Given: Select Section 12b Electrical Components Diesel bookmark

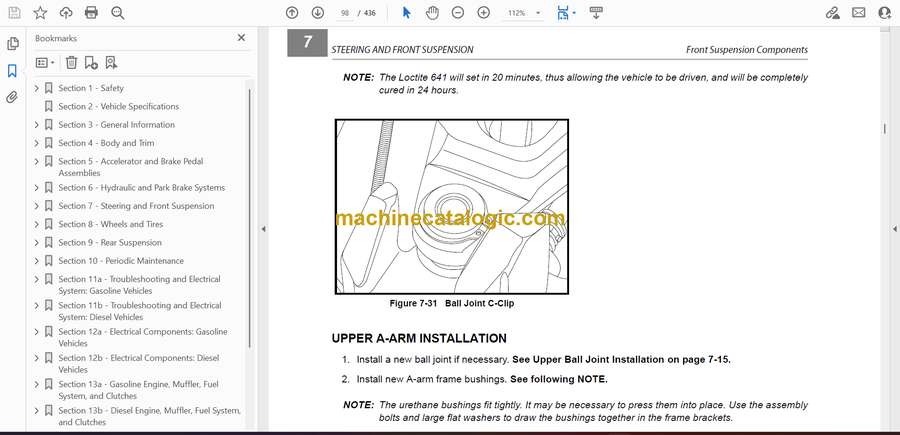Looking at the screenshot, I should point(138,364).
